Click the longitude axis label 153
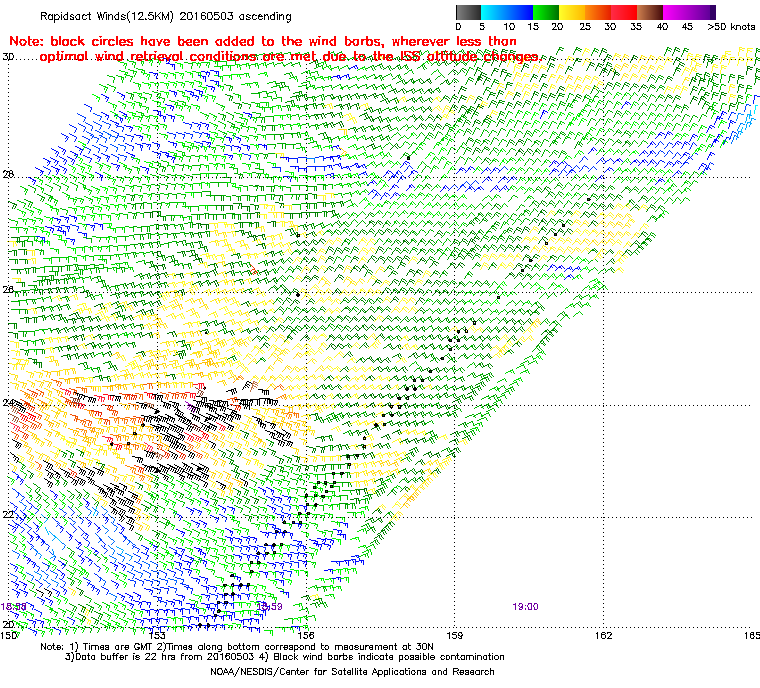The image size is (760, 688). (x=157, y=636)
